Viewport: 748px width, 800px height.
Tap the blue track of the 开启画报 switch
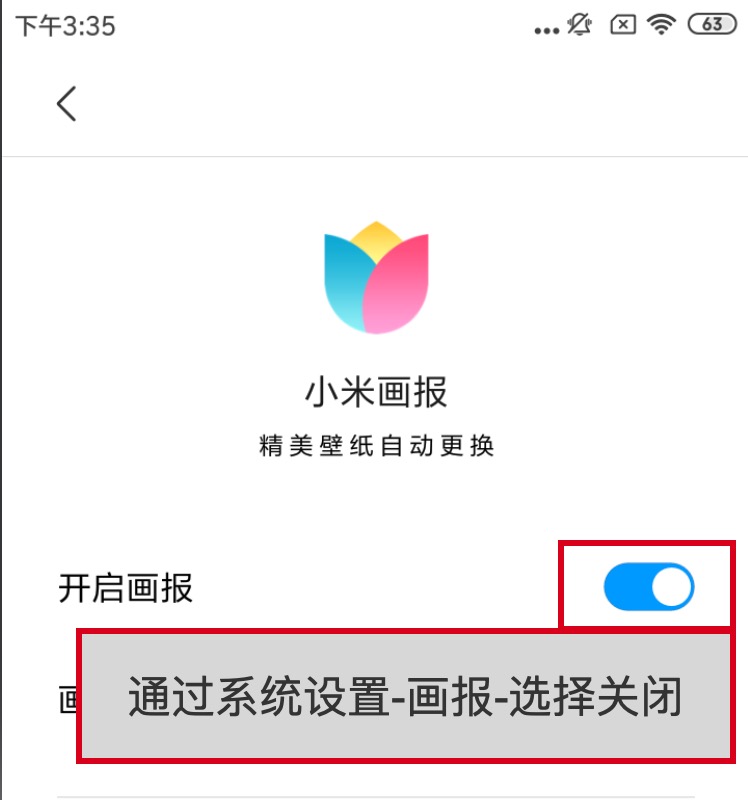pyautogui.click(x=627, y=587)
